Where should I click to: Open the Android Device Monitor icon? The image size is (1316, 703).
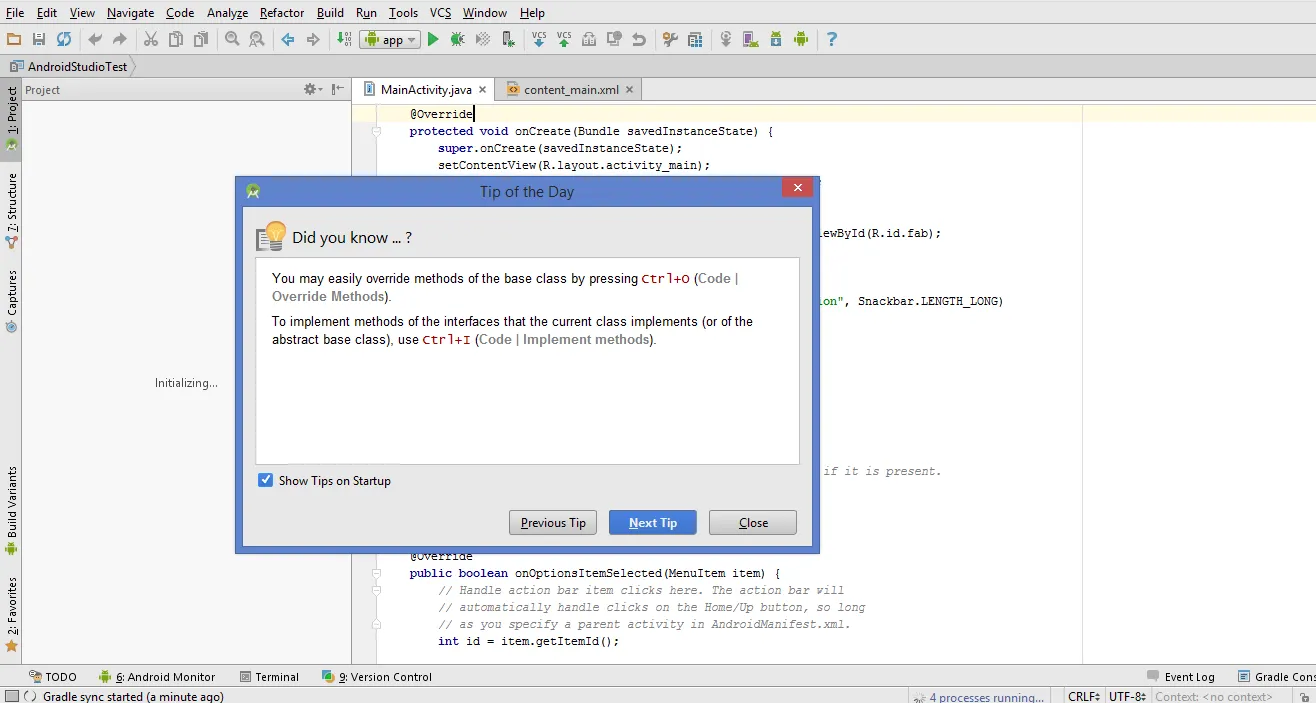click(x=801, y=39)
